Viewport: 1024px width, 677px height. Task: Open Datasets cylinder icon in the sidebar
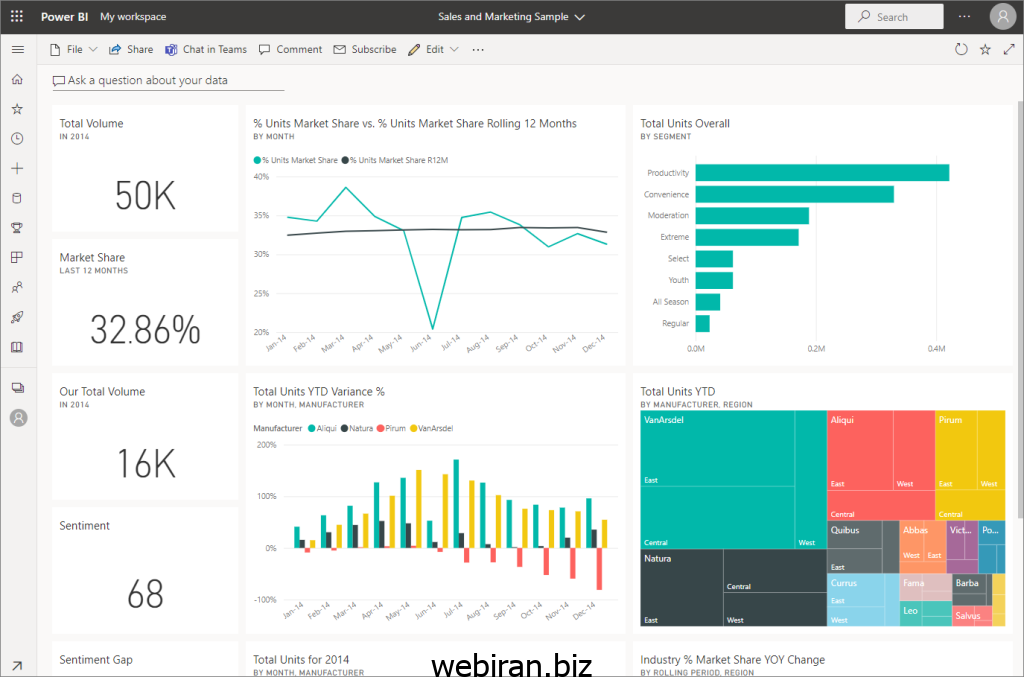(17, 198)
